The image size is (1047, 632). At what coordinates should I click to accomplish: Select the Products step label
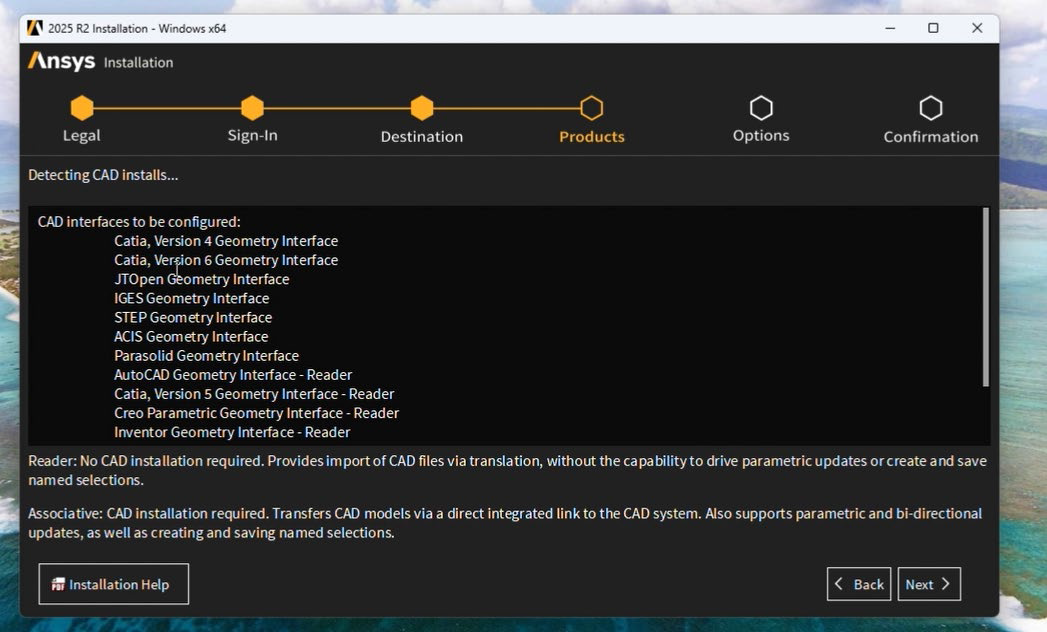coord(592,137)
